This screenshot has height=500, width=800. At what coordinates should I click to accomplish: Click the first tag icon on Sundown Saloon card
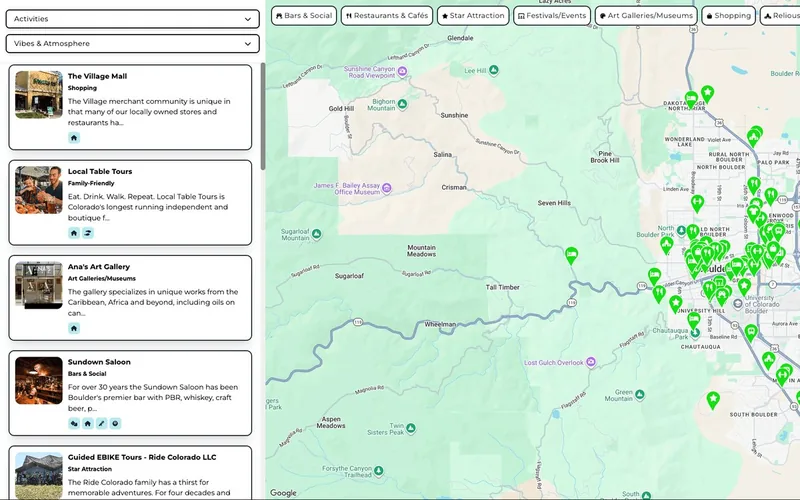click(74, 423)
